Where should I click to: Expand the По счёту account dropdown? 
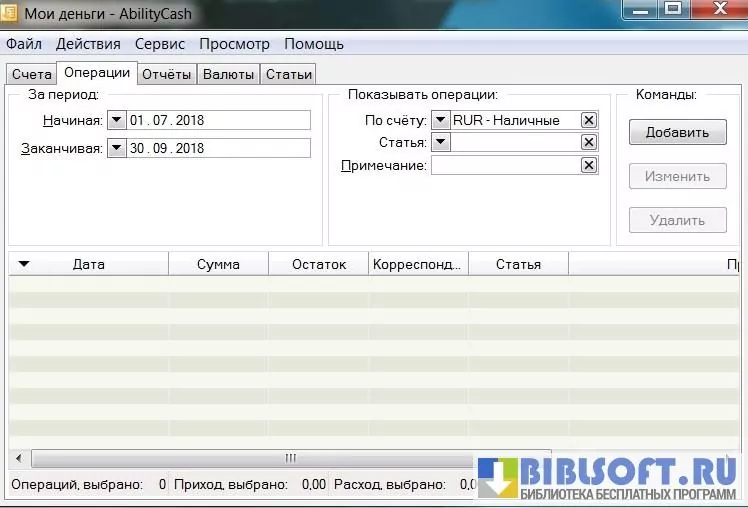pyautogui.click(x=440, y=120)
